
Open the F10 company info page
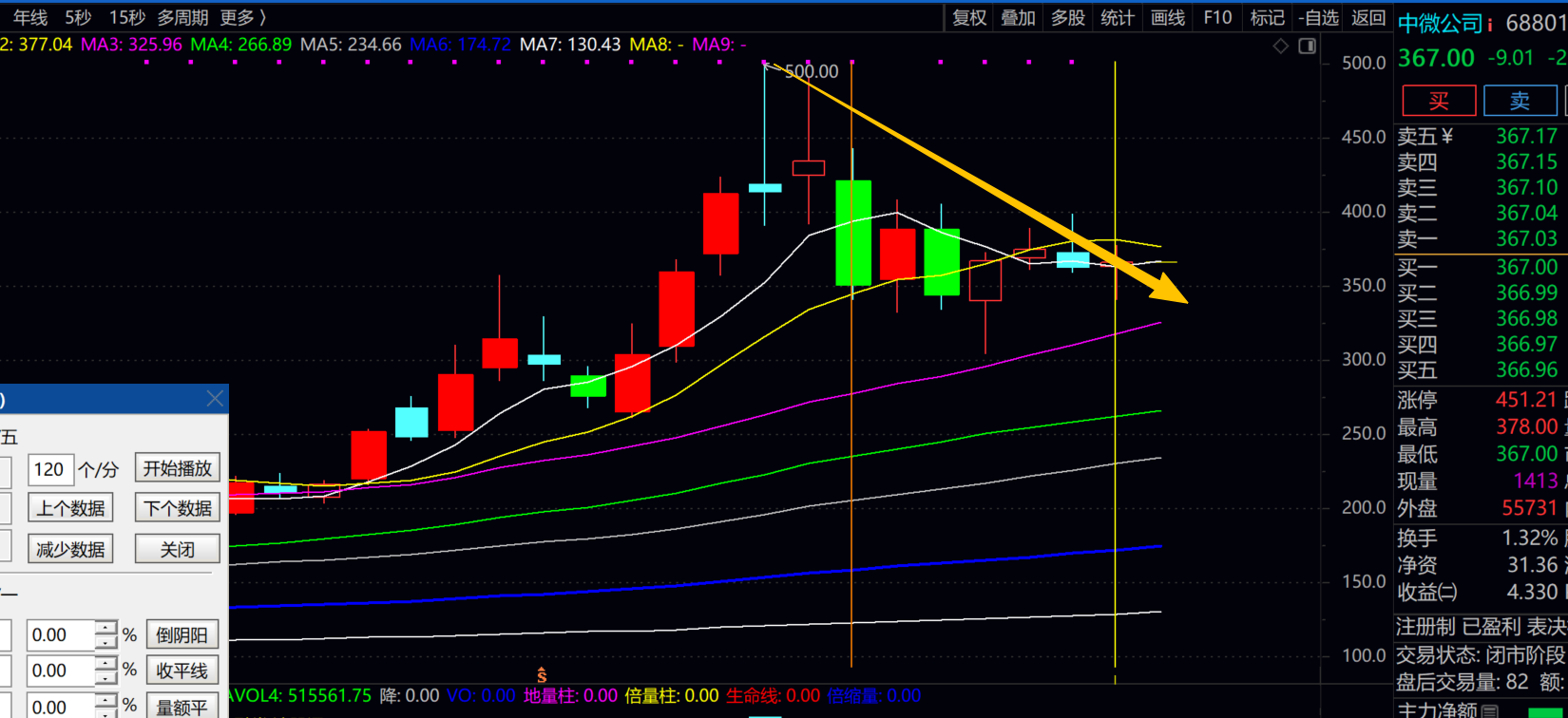(1217, 18)
